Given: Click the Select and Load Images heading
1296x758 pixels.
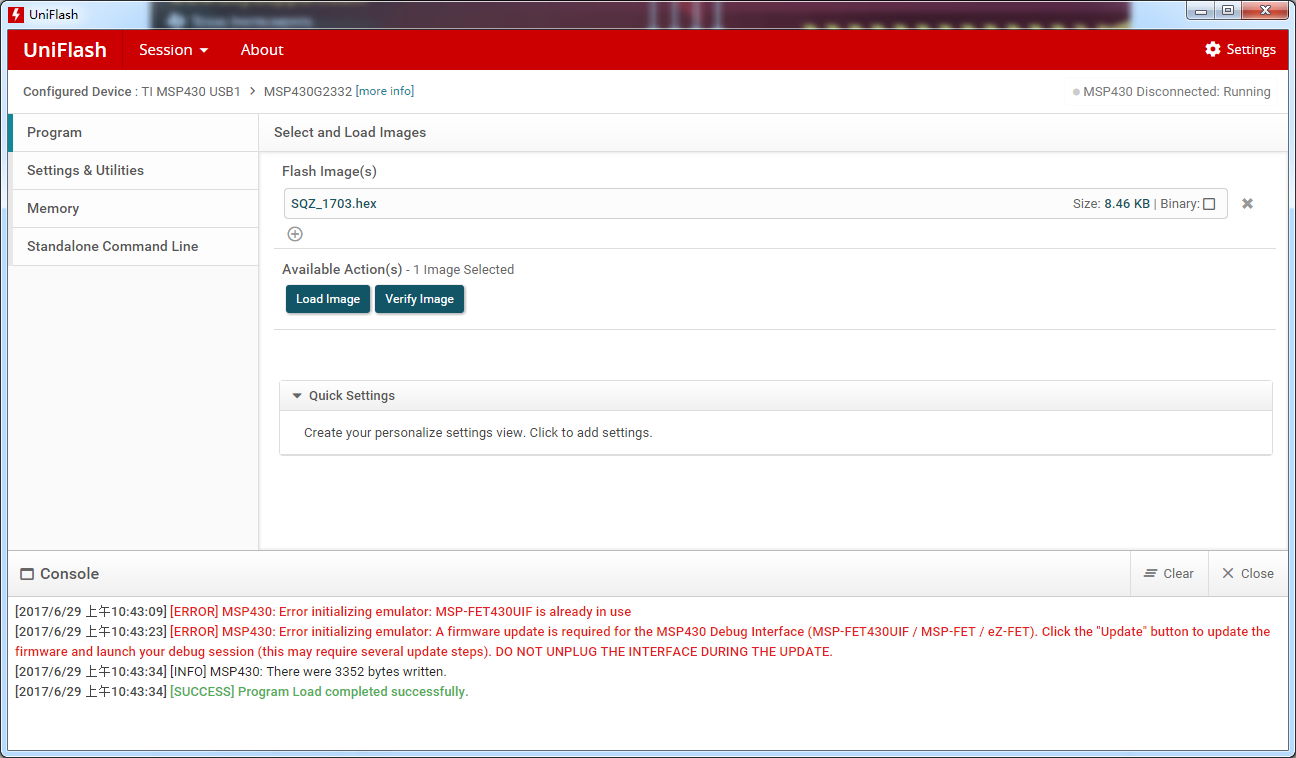Looking at the screenshot, I should point(350,133).
